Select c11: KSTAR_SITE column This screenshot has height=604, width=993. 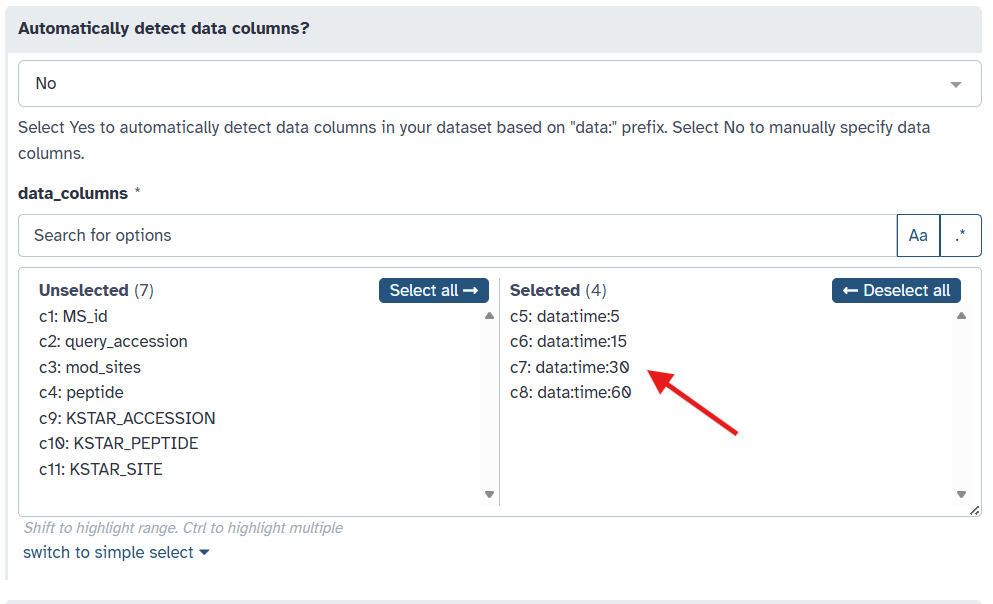click(101, 469)
